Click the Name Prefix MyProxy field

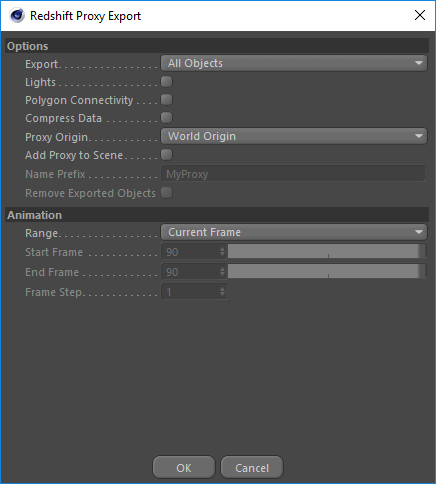click(293, 174)
